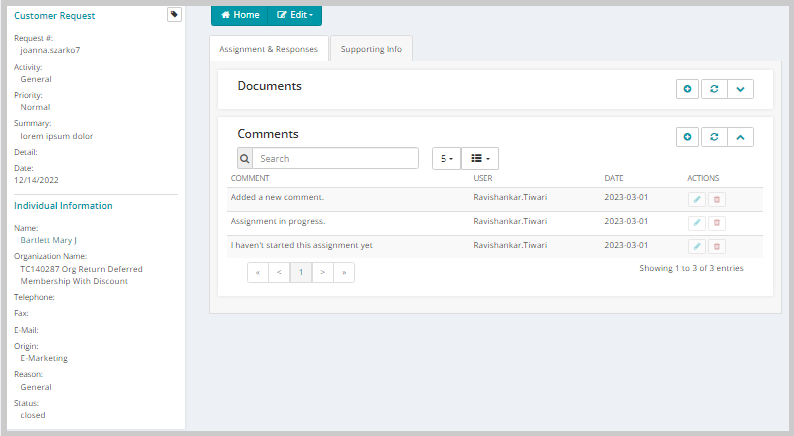Open the column list view dropdown

point(480,158)
